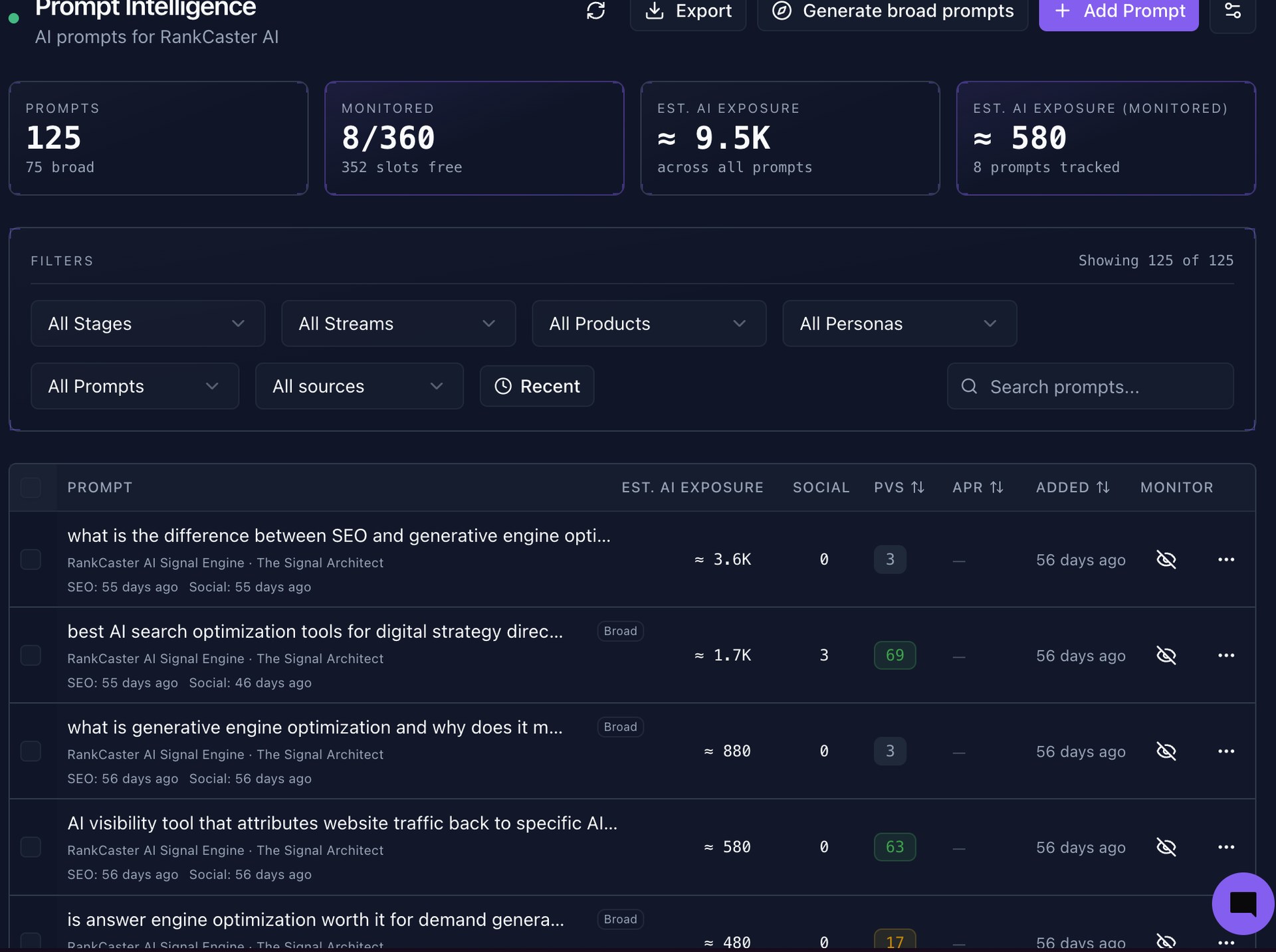Check the select-all checkbox in table header
Screen dimensions: 1276x952
(31, 487)
